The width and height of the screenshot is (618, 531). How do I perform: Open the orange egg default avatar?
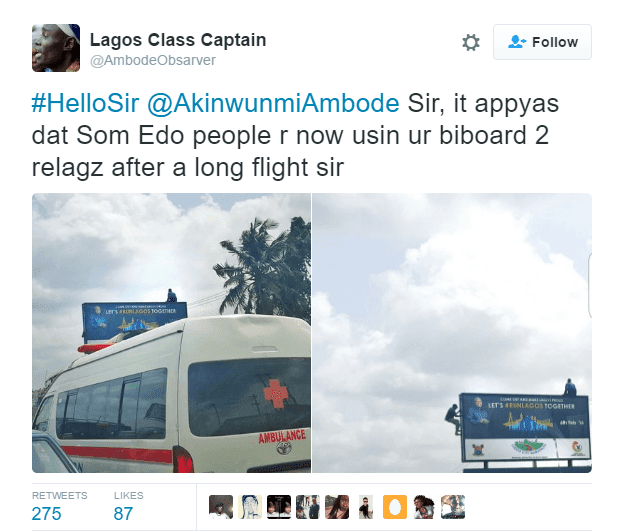tap(395, 507)
